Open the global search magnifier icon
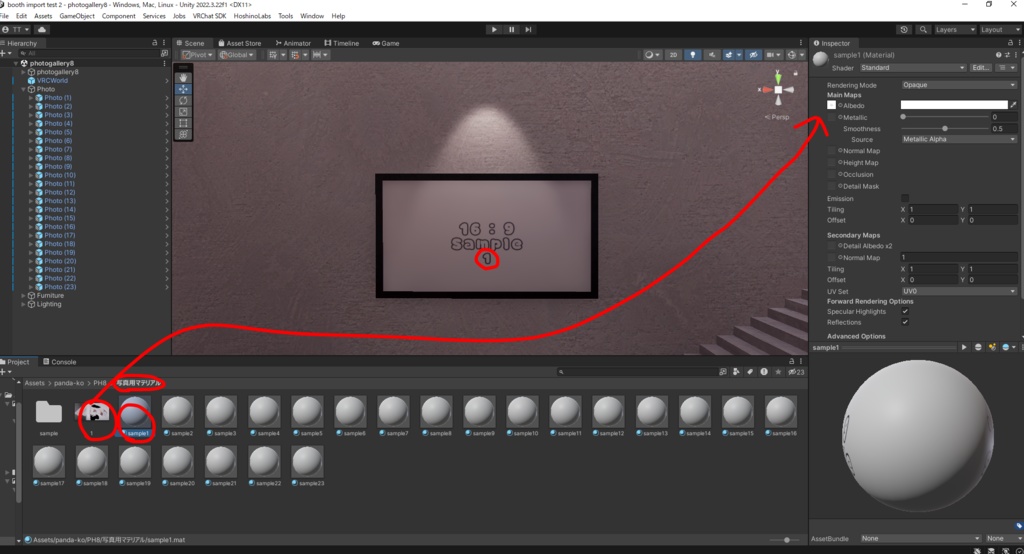This screenshot has height=554, width=1024. click(923, 29)
